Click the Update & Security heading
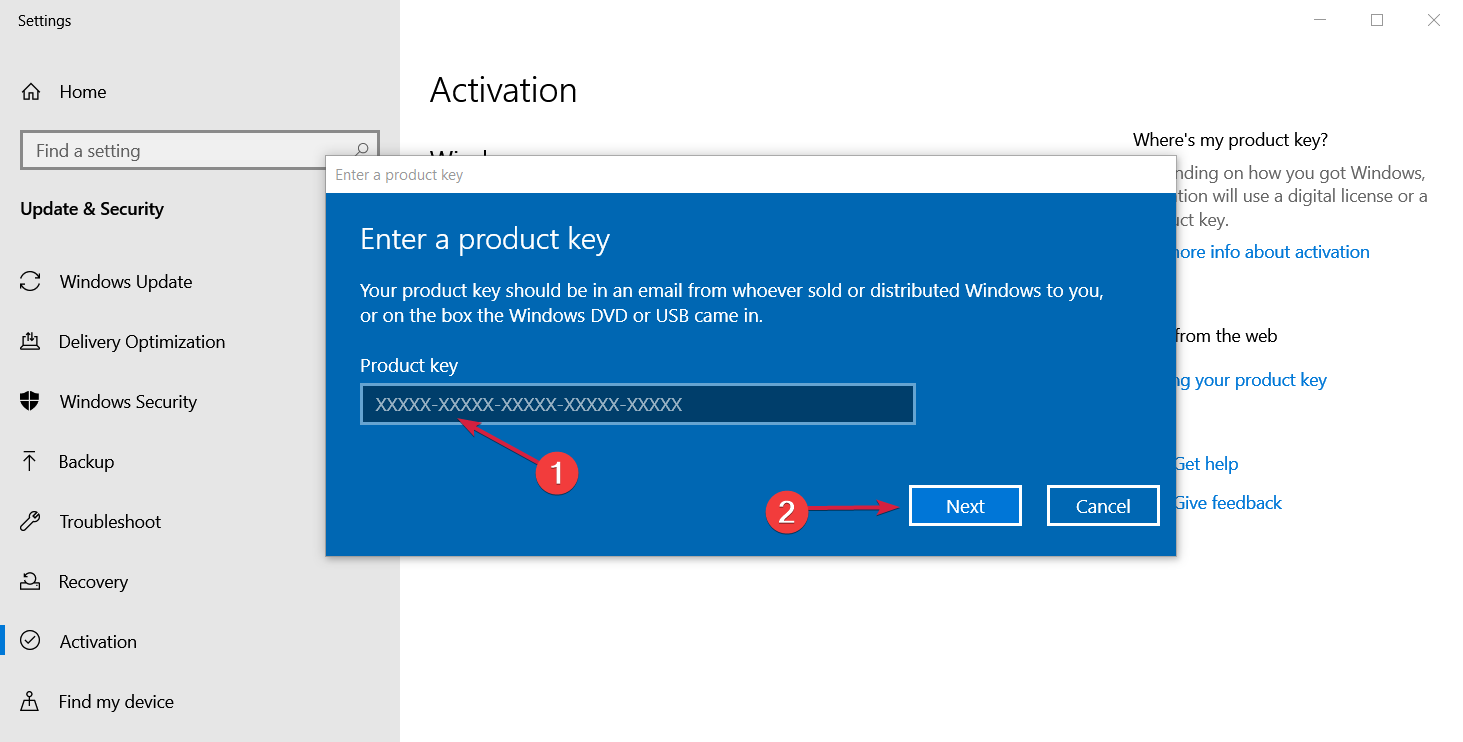The width and height of the screenshot is (1463, 742). [92, 209]
